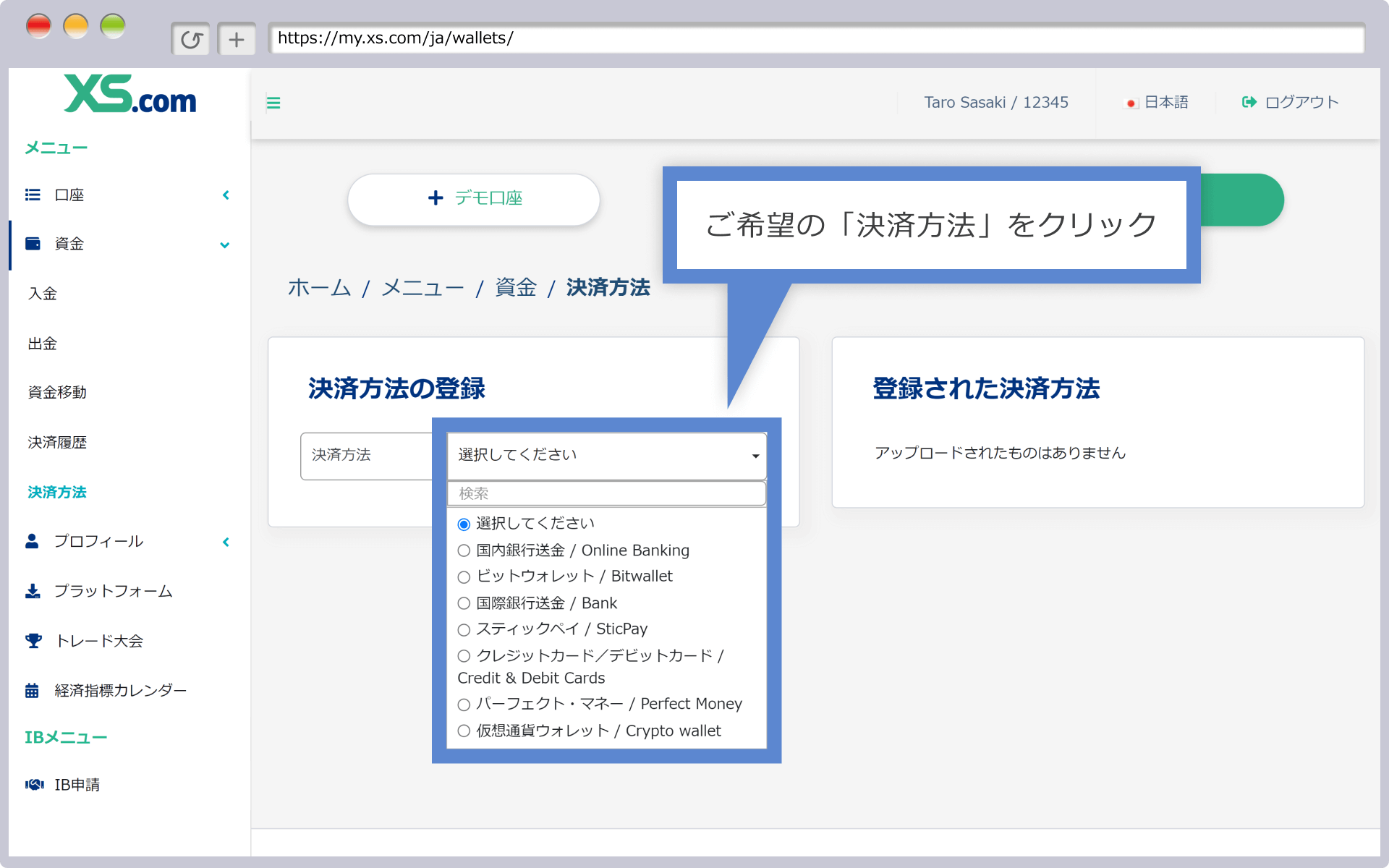Open 入金 in the sidebar
1389x868 pixels.
(x=43, y=294)
